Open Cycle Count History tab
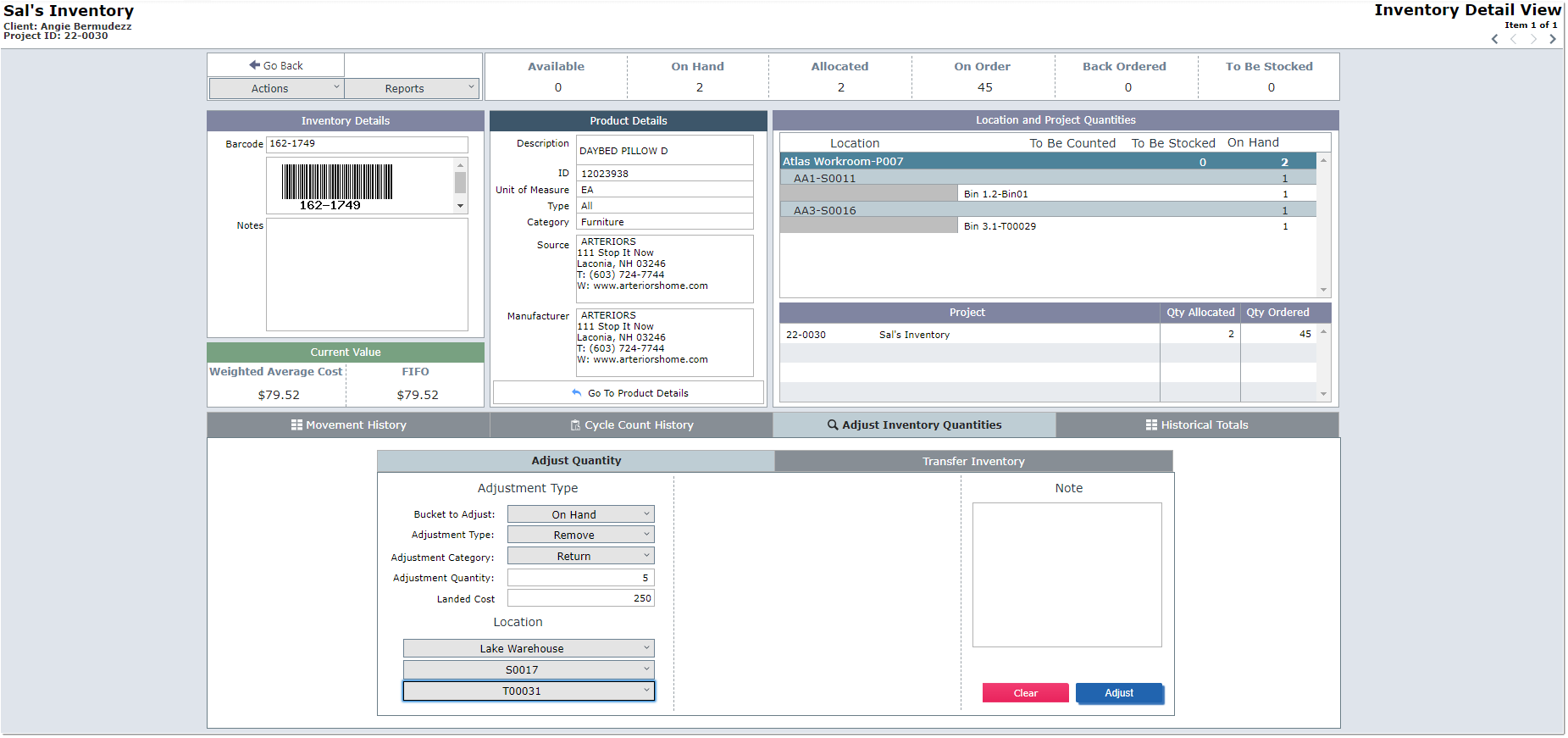The width and height of the screenshot is (1568, 738). (632, 425)
